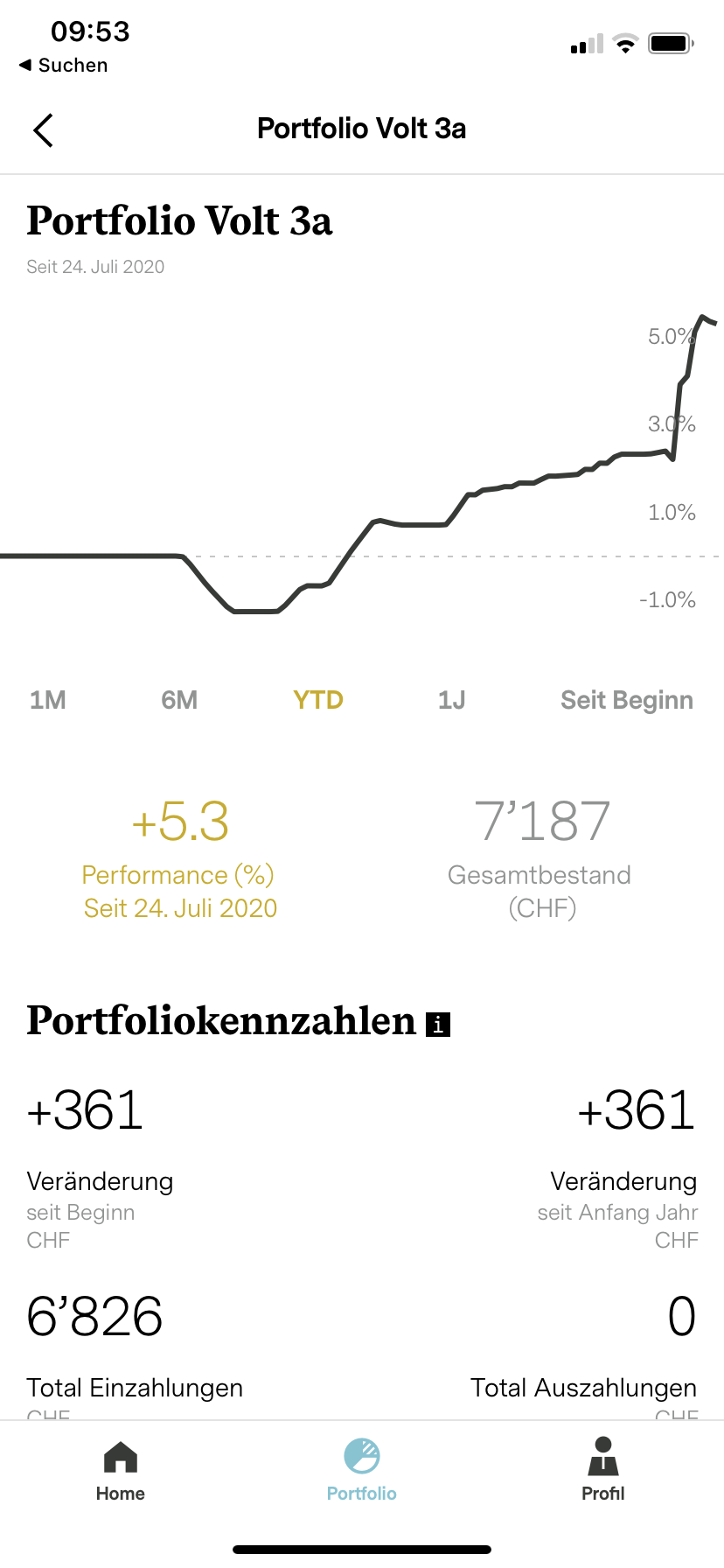Tap the Portfolio Volt 3a heading
This screenshot has height=1568, width=724.
179,220
